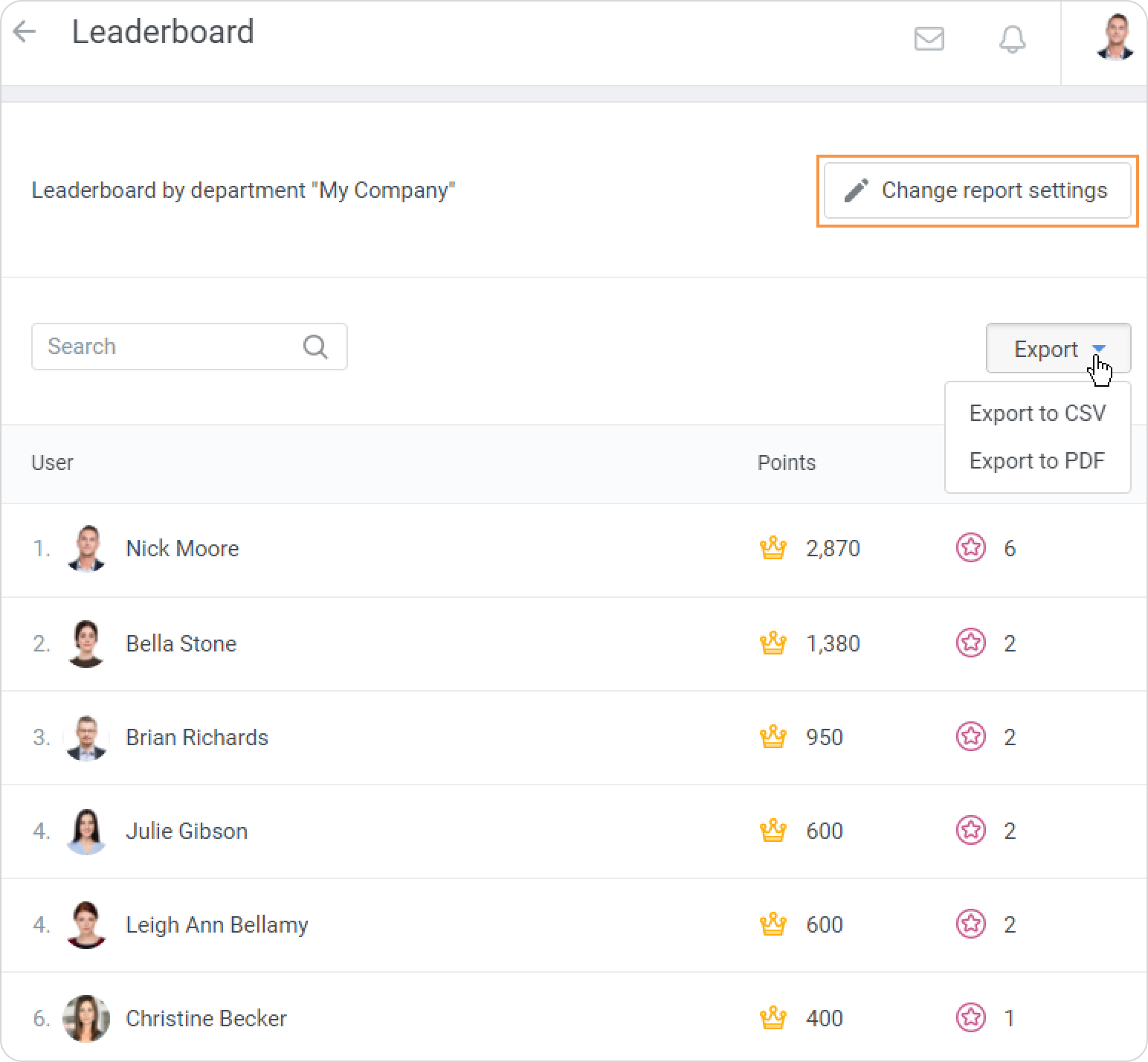Expand the Export dropdown

click(1057, 348)
